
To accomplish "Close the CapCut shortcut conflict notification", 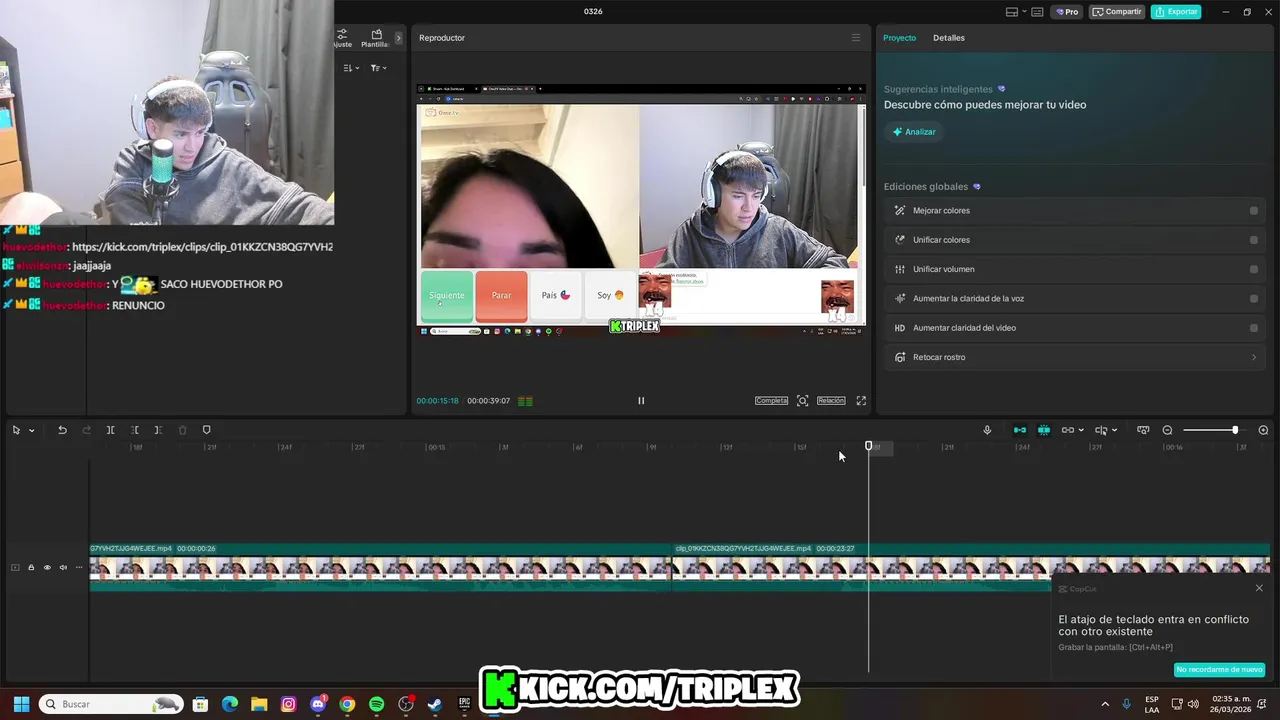I will (x=1259, y=588).
